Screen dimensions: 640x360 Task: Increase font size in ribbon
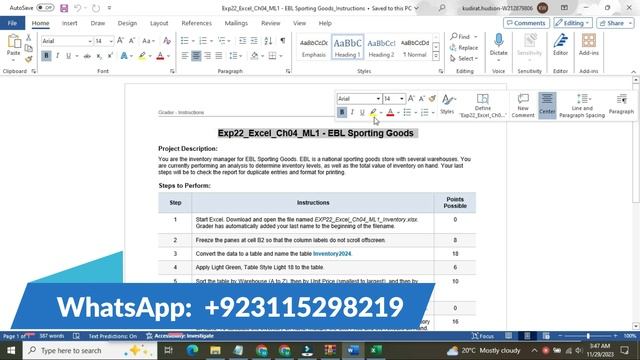click(120, 41)
